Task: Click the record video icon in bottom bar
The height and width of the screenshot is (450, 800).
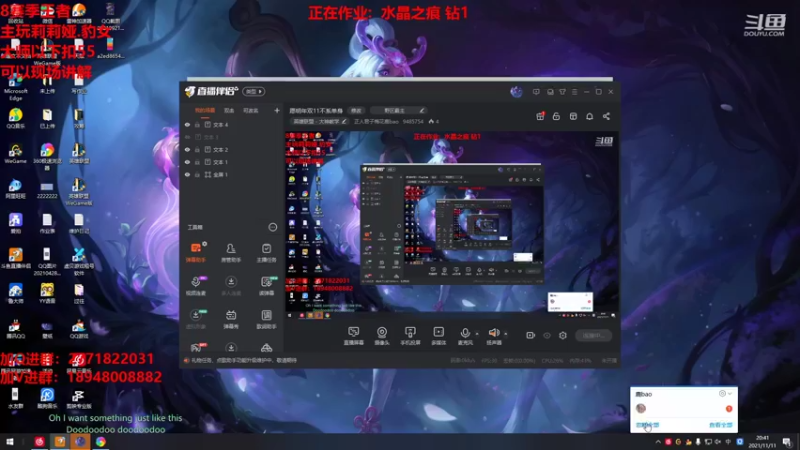Action: pos(530,335)
